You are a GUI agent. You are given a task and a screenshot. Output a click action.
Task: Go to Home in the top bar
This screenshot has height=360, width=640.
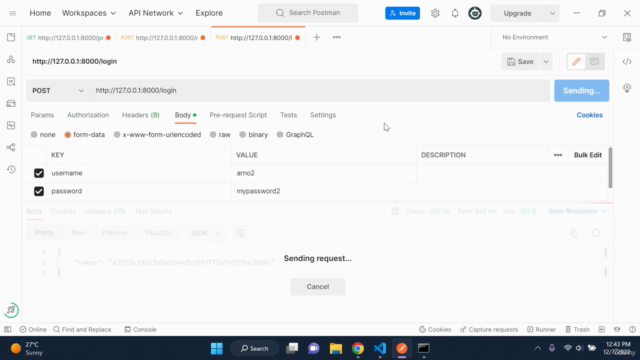[40, 13]
